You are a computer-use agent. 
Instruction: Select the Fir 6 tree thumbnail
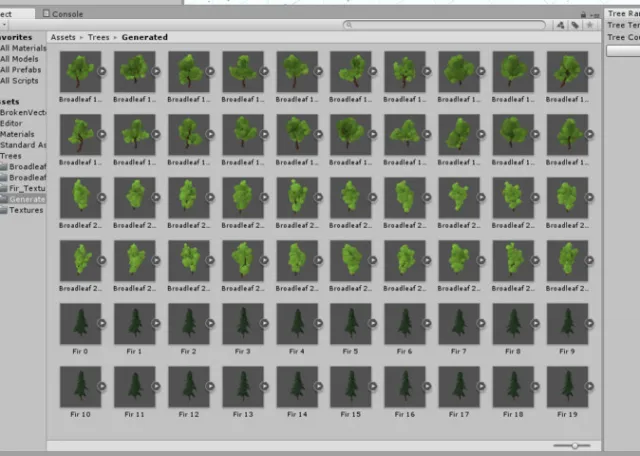405,324
